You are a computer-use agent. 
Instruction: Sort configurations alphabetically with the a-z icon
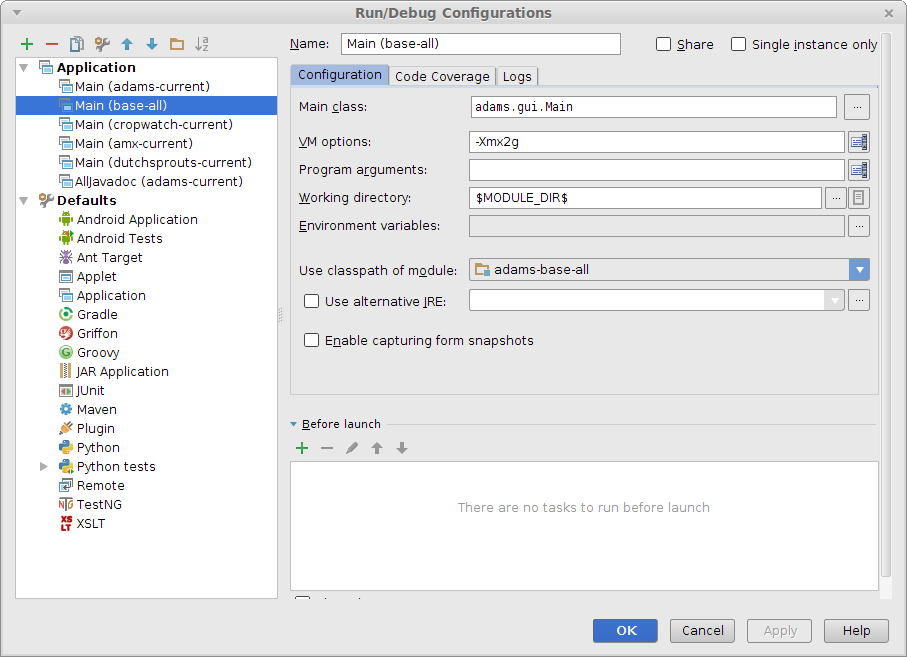[202, 44]
